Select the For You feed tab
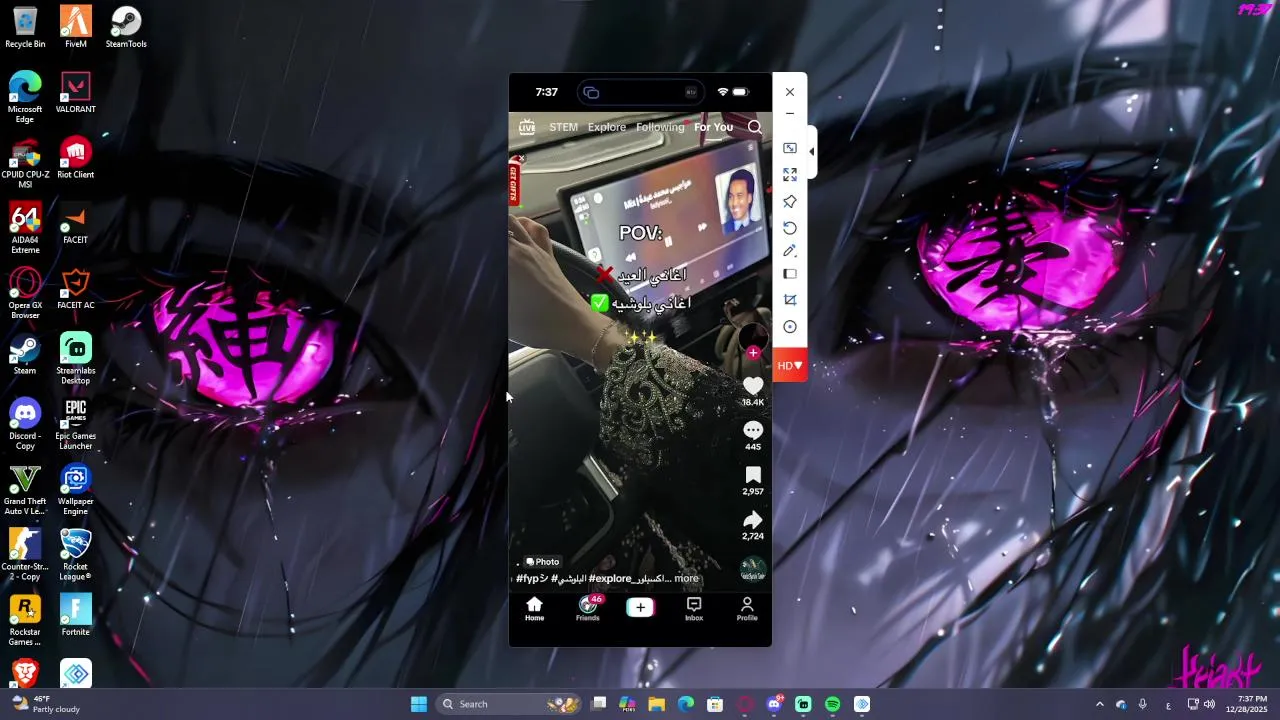 (x=713, y=127)
